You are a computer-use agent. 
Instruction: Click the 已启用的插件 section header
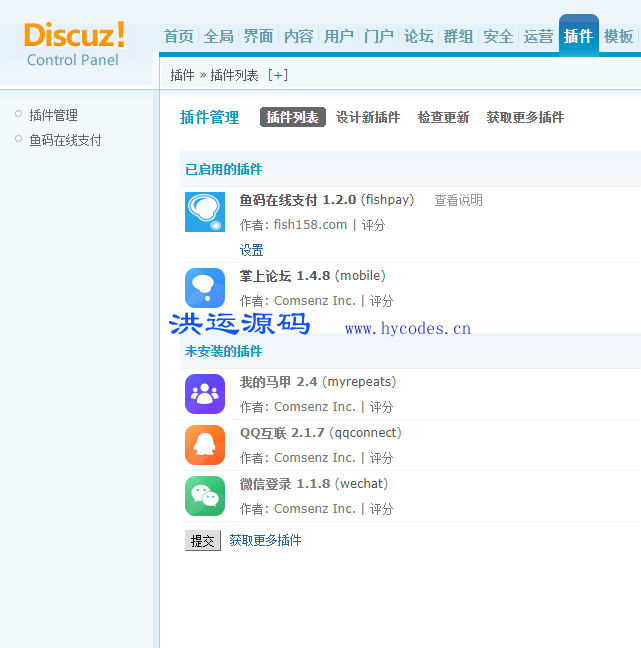click(x=224, y=169)
